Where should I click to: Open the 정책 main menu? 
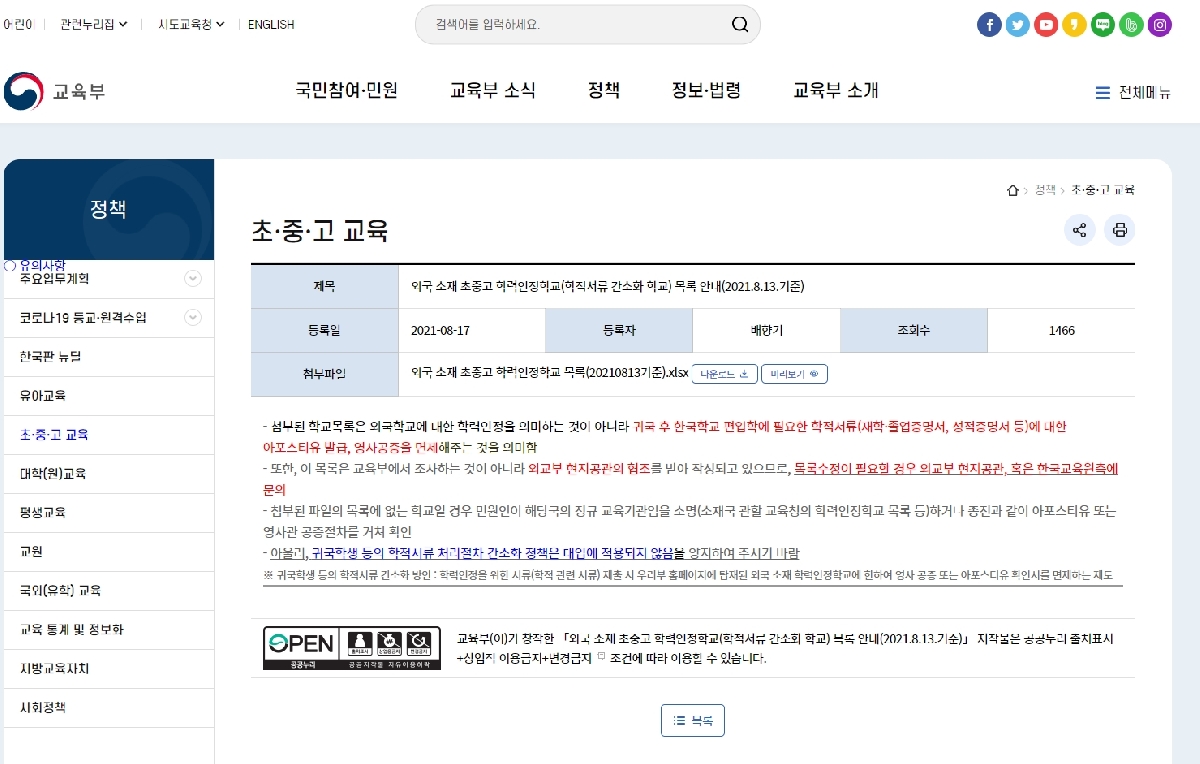(x=604, y=91)
